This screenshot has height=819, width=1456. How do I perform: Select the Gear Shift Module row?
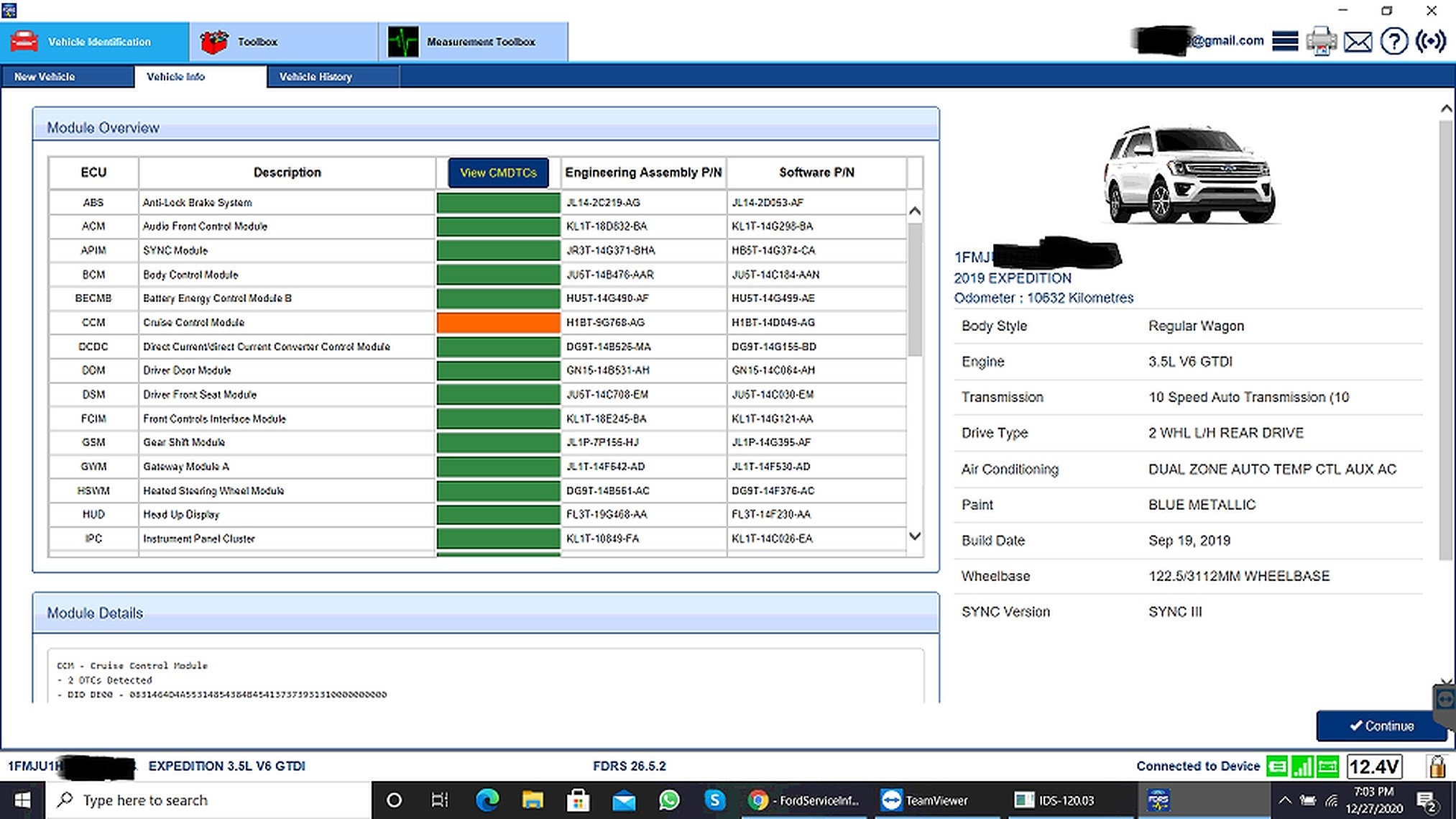pyautogui.click(x=478, y=442)
